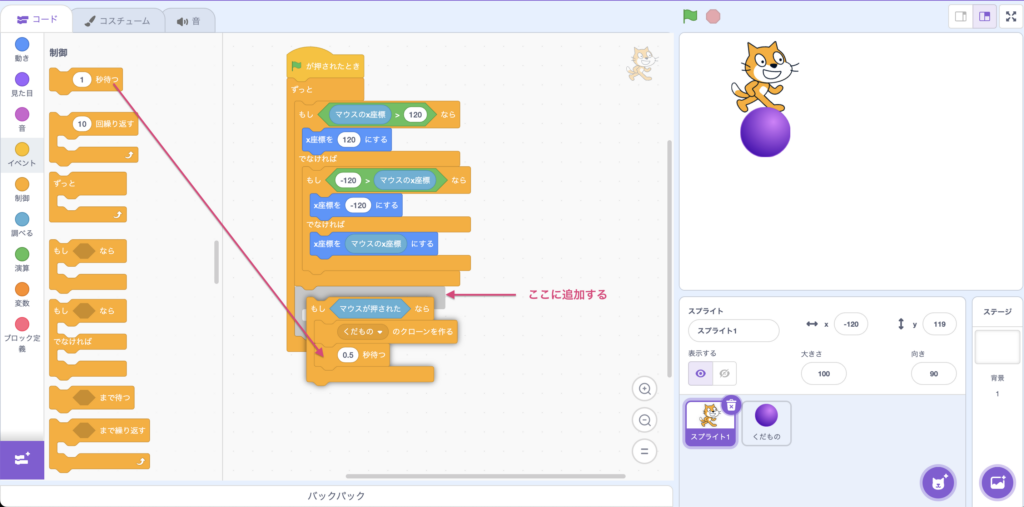Select the 演算 block category
The height and width of the screenshot is (507, 1024).
(22, 260)
